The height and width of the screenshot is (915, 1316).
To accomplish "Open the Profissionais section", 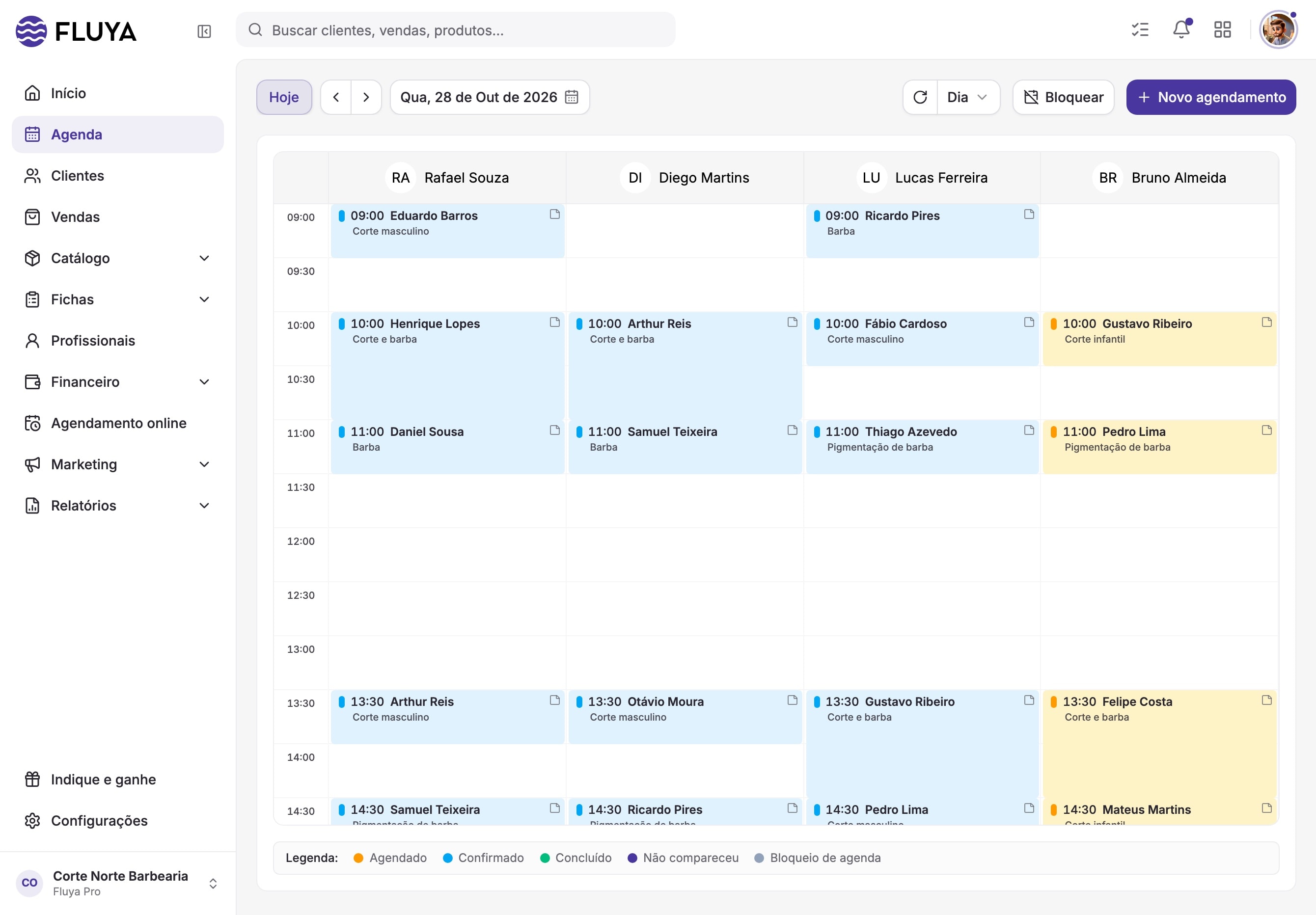I will tap(117, 341).
